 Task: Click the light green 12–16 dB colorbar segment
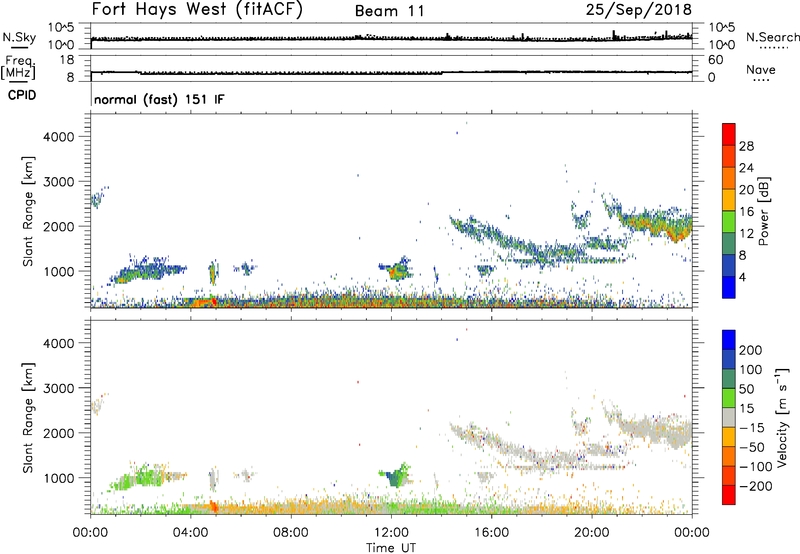[729, 221]
